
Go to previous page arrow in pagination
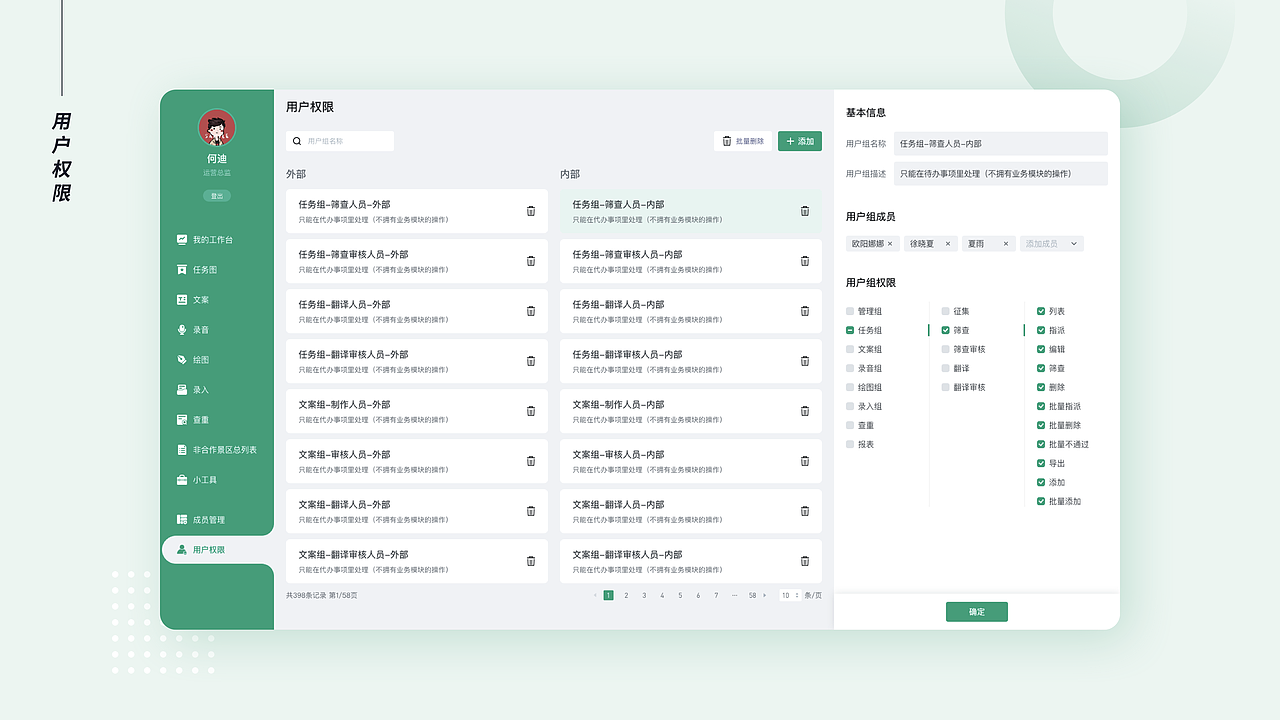click(595, 595)
